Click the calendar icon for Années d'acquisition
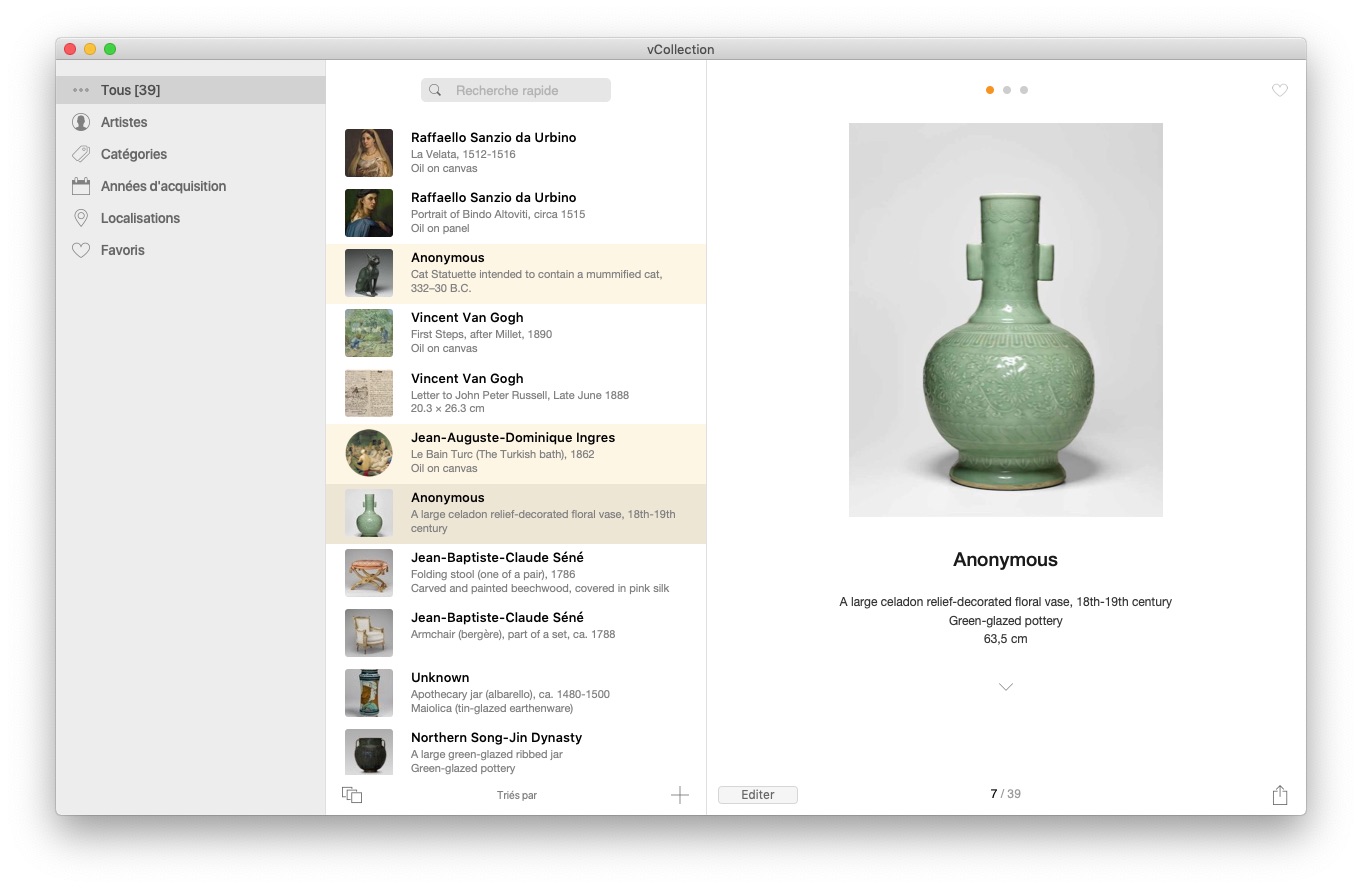This screenshot has height=889, width=1362. click(x=81, y=185)
